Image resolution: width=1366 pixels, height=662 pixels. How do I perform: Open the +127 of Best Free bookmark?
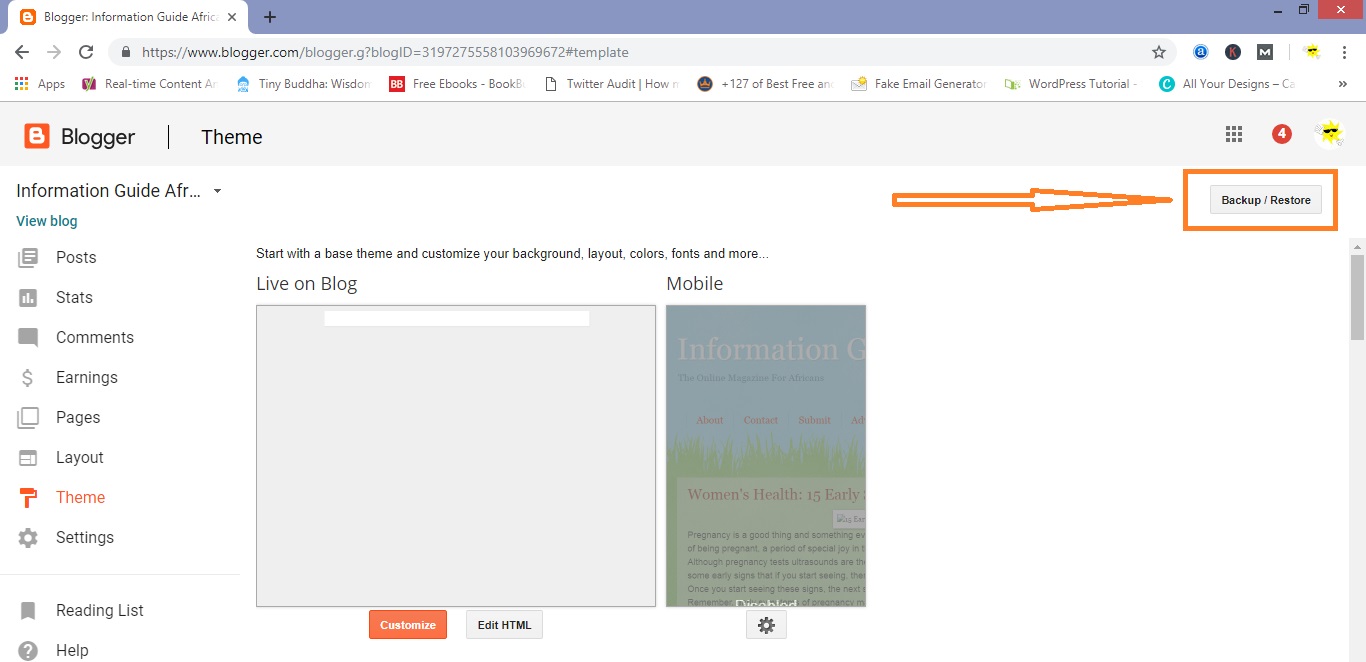pyautogui.click(x=765, y=84)
